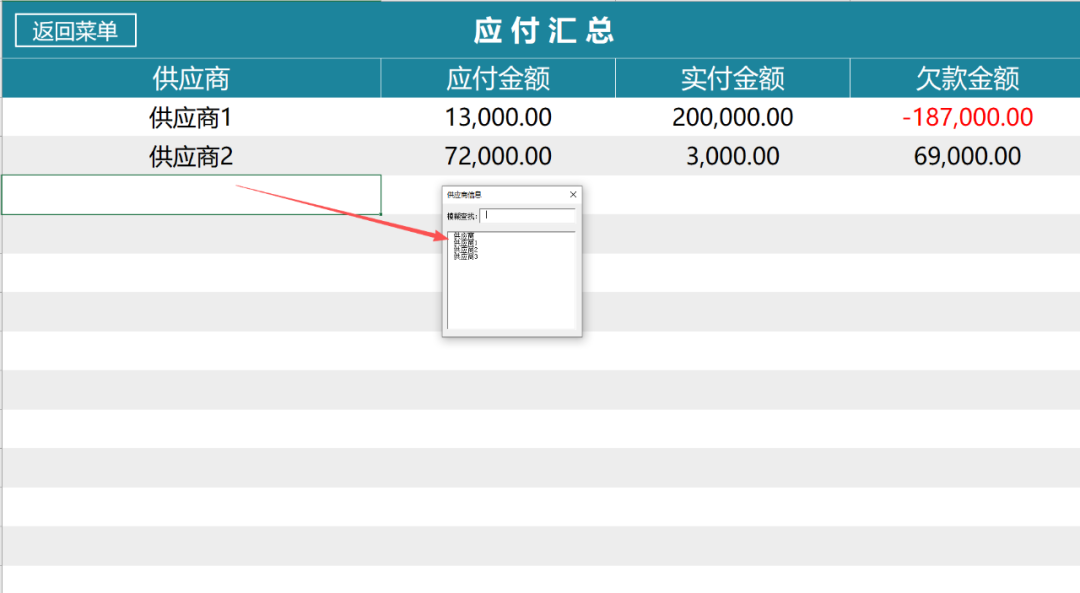Click the 模糊查找 search input field
This screenshot has height=593, width=1080.
tap(527, 215)
